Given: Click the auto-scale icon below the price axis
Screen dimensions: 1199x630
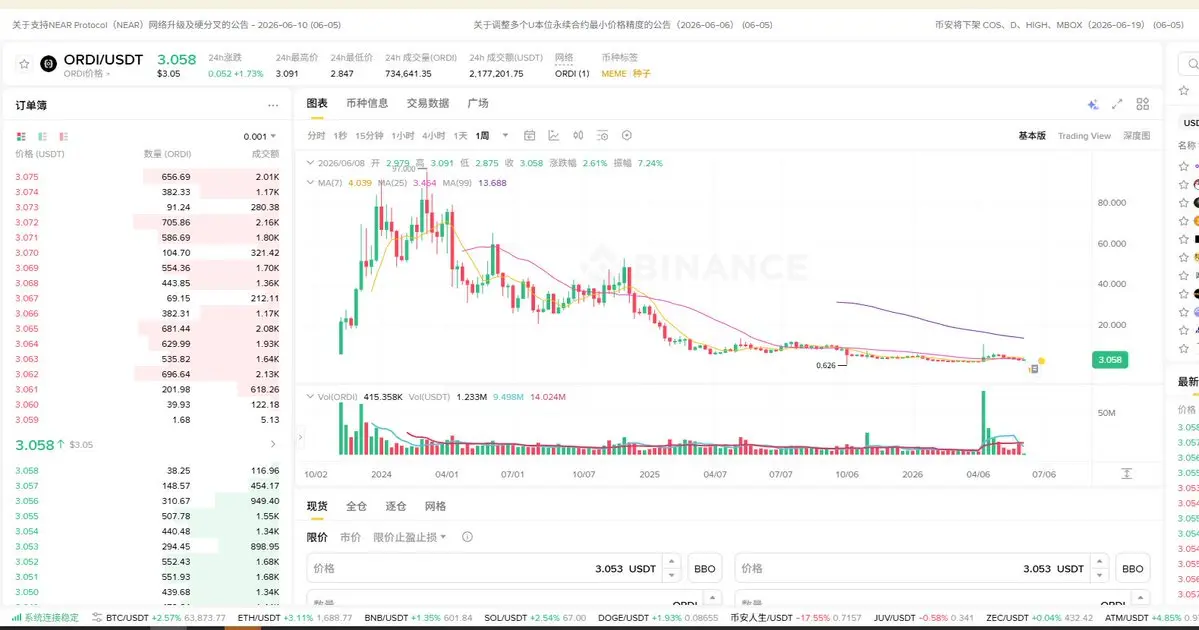Looking at the screenshot, I should (x=1126, y=474).
